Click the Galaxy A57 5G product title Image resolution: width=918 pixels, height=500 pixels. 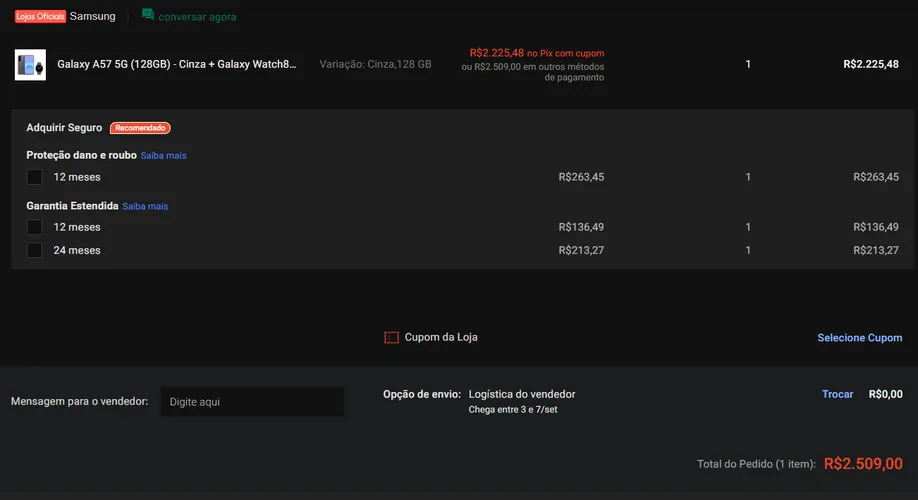click(x=177, y=64)
